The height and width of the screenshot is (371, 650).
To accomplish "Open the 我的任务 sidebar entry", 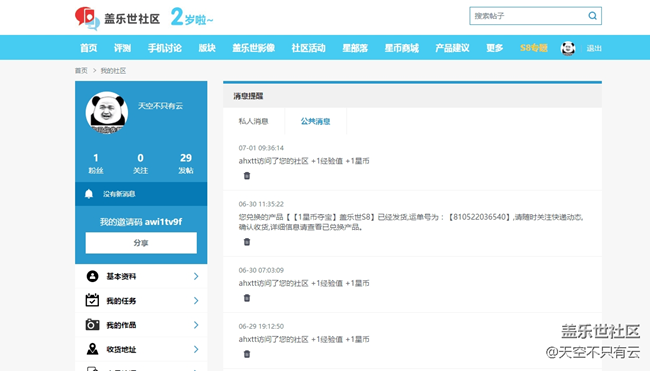I will click(x=141, y=301).
